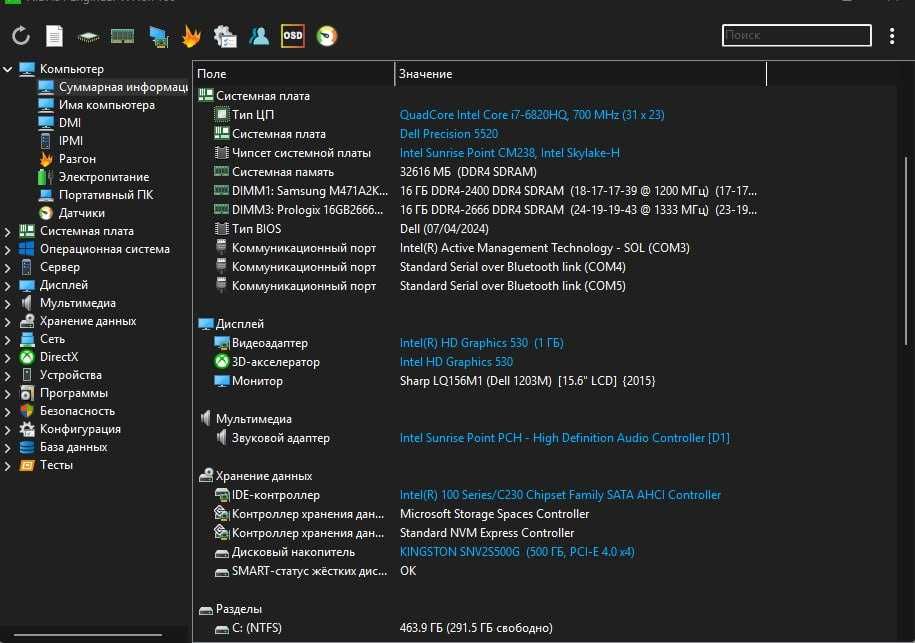915x643 pixels.
Task: Open the KINGSTON SNV2S500G link
Action: [517, 552]
